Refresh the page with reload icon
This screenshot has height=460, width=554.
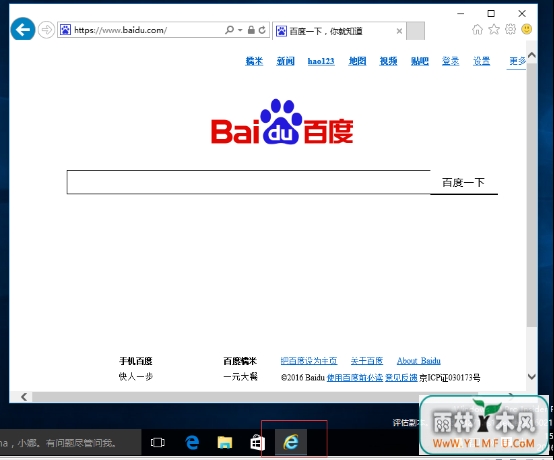[262, 30]
